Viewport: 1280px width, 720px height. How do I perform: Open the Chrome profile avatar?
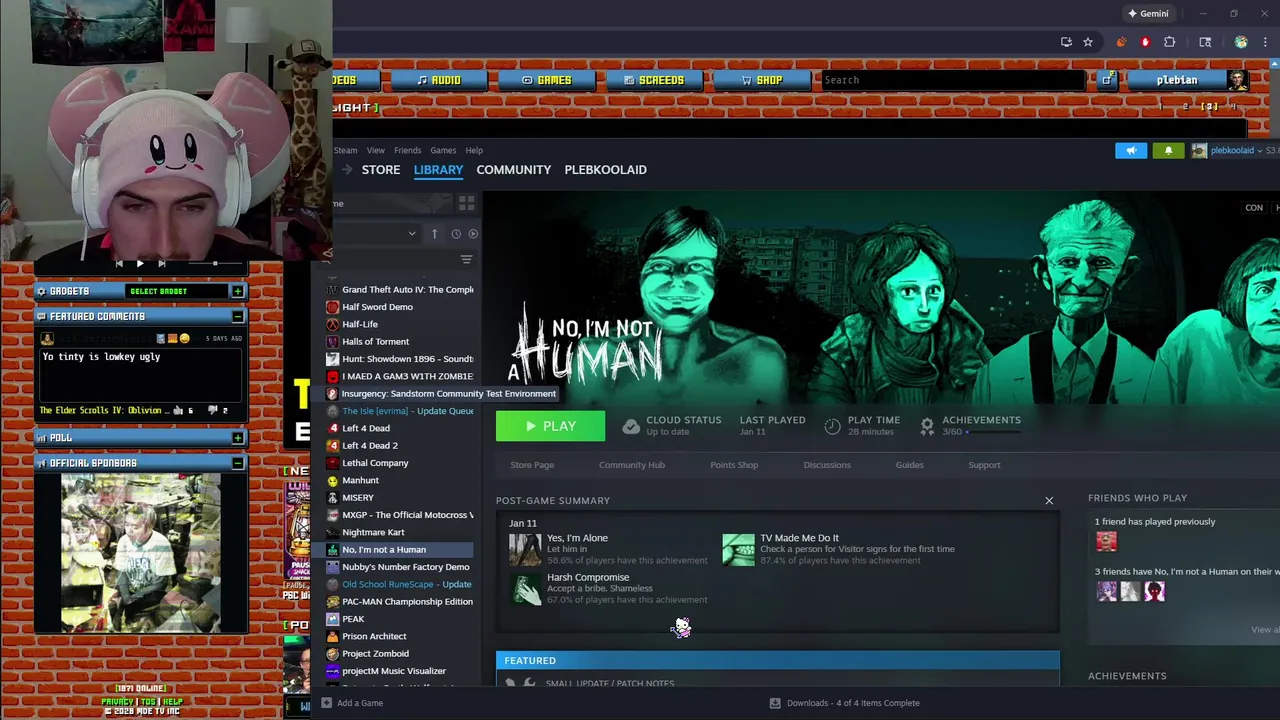coord(1241,42)
